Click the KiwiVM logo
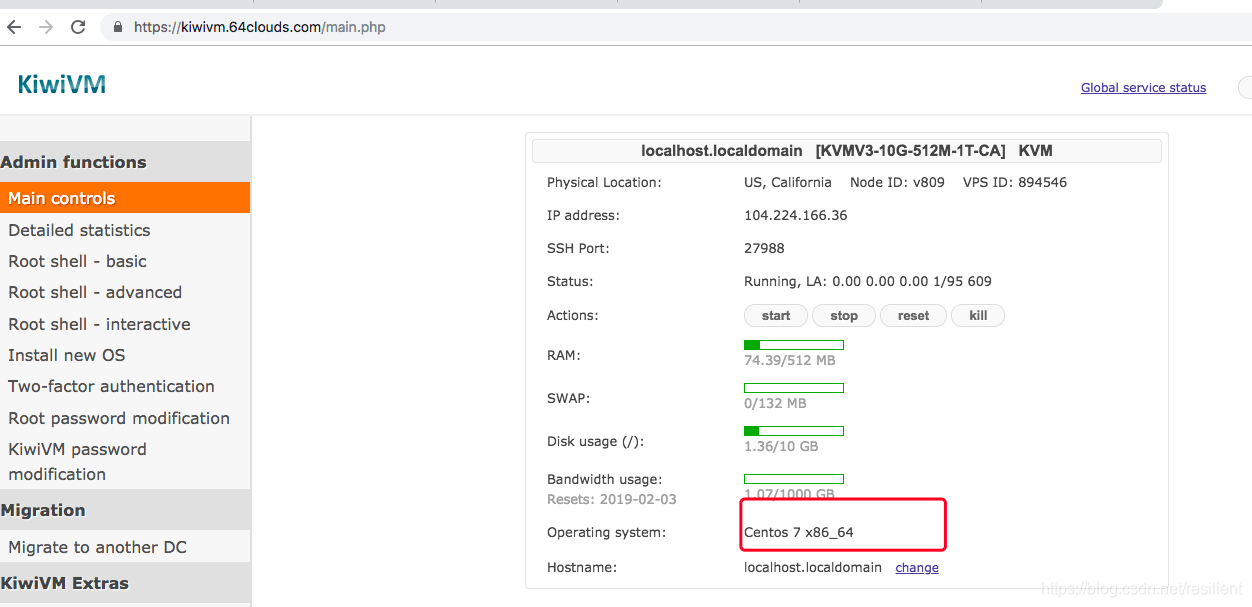Image resolution: width=1252 pixels, height=607 pixels. point(62,85)
